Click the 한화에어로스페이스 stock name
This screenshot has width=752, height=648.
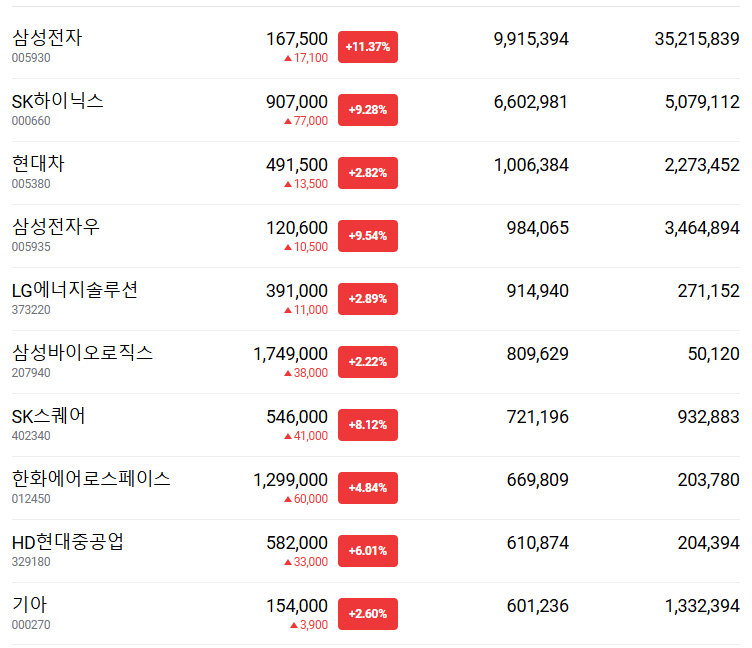click(91, 479)
